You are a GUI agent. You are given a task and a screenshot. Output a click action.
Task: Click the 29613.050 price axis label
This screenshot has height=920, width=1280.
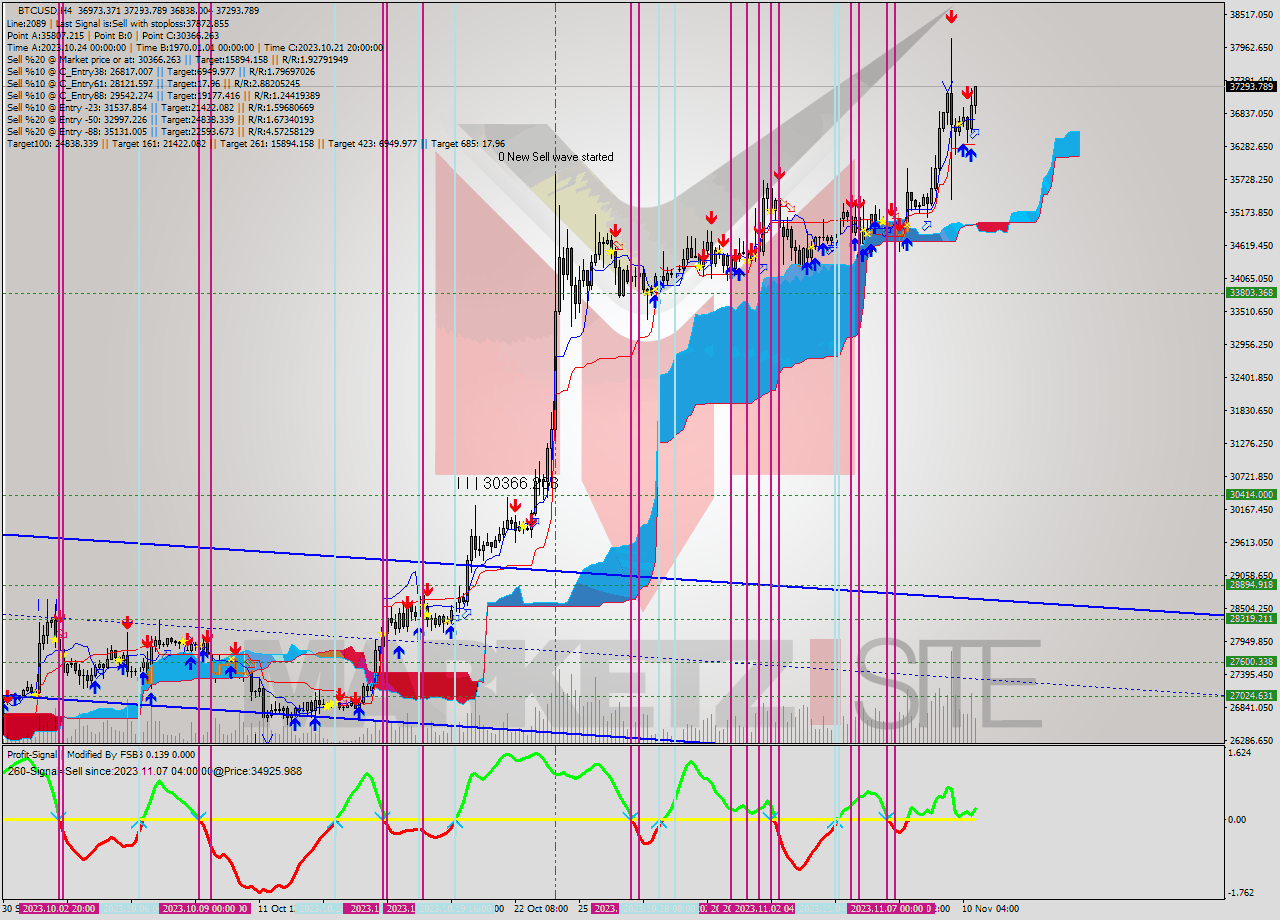point(1250,542)
